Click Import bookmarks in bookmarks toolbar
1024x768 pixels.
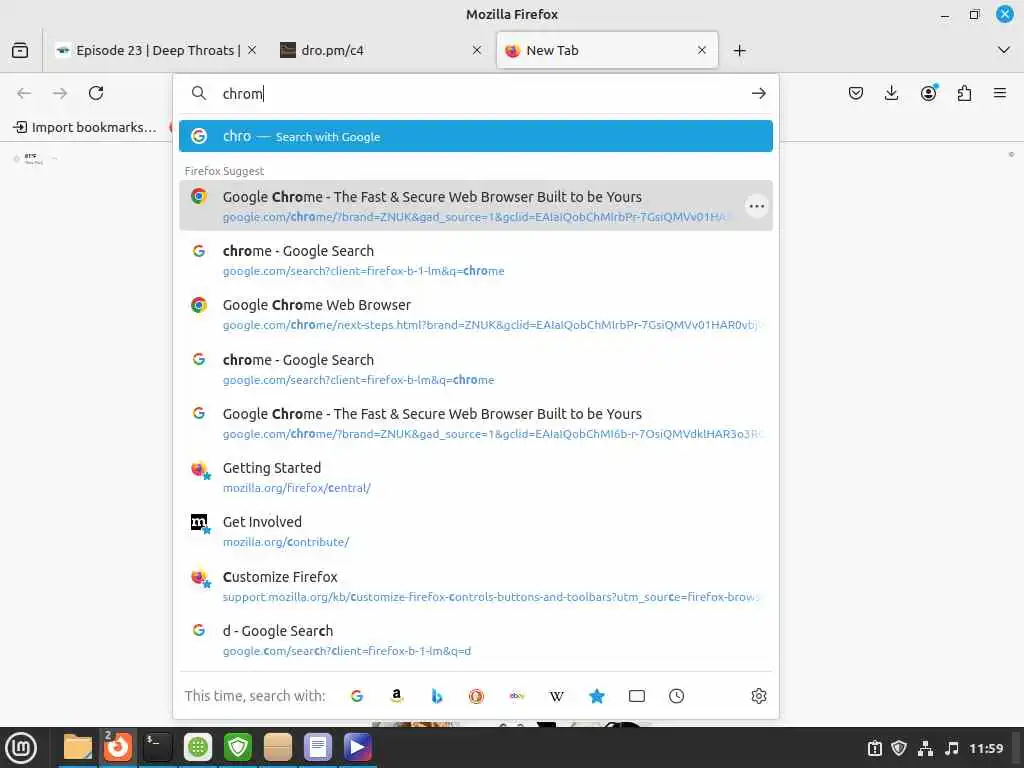(x=86, y=127)
